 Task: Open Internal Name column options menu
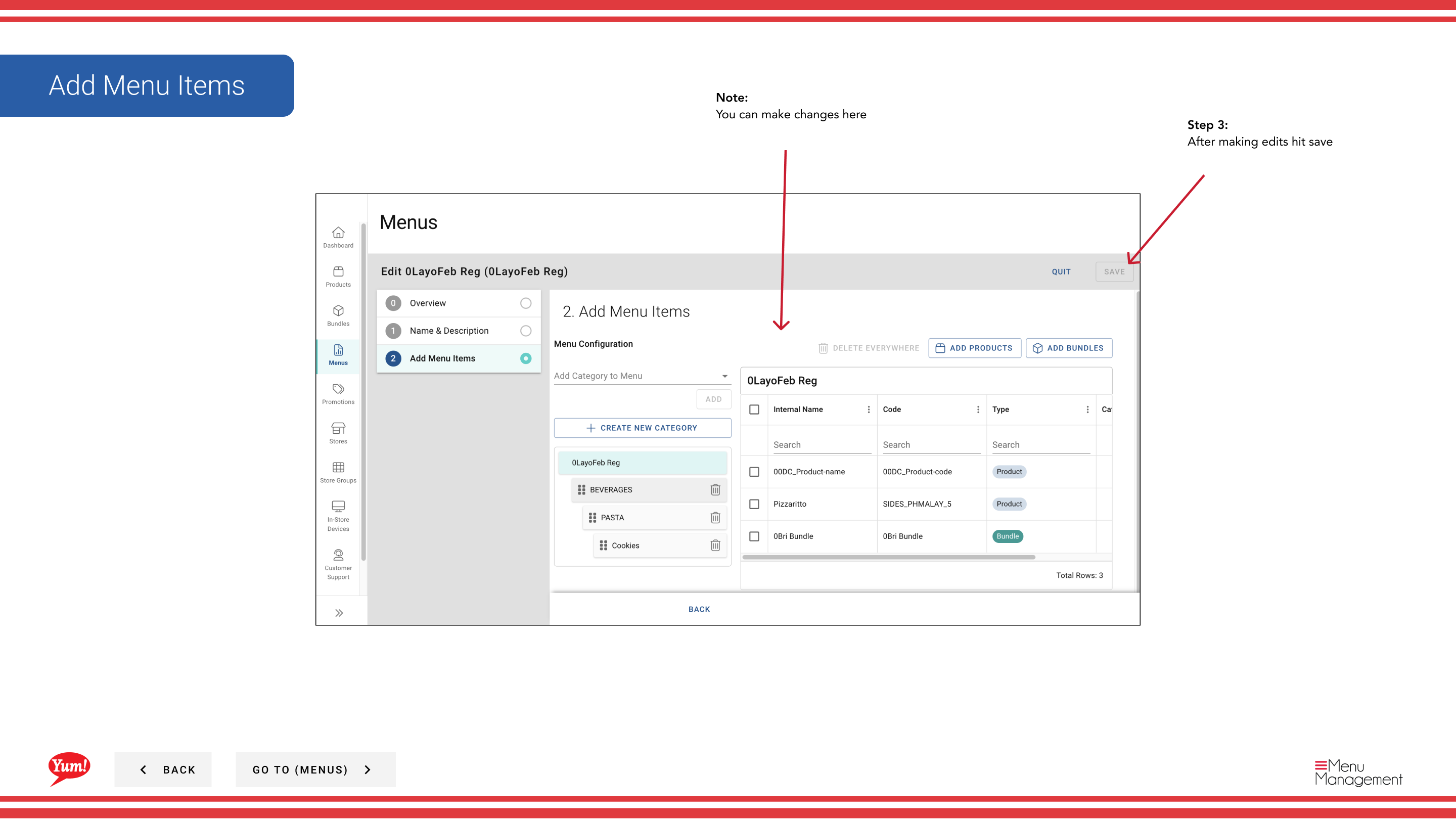tap(868, 409)
